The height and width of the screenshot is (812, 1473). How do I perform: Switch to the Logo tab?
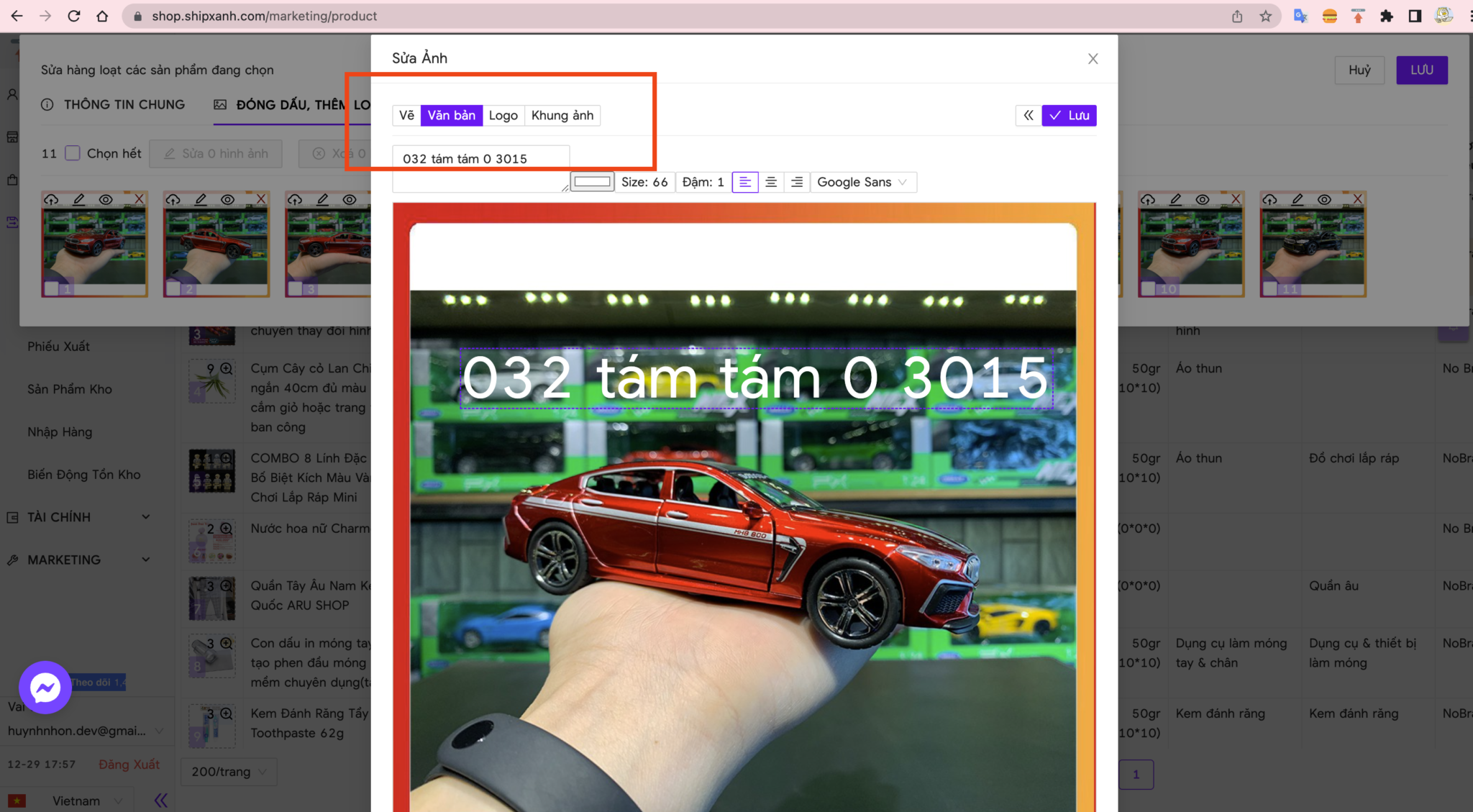[x=503, y=115]
